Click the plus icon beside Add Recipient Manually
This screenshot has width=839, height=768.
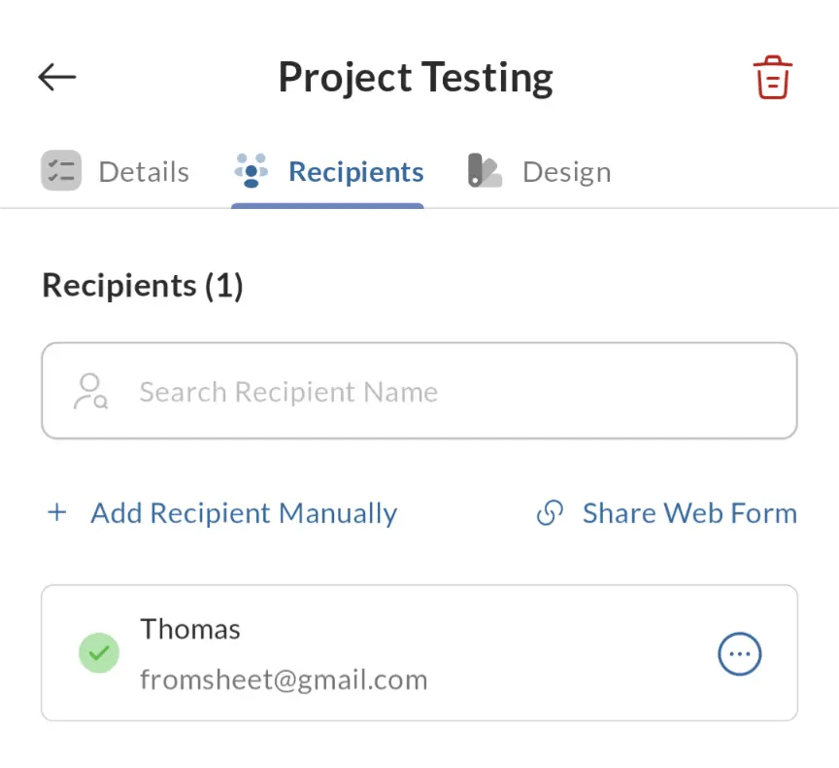57,513
